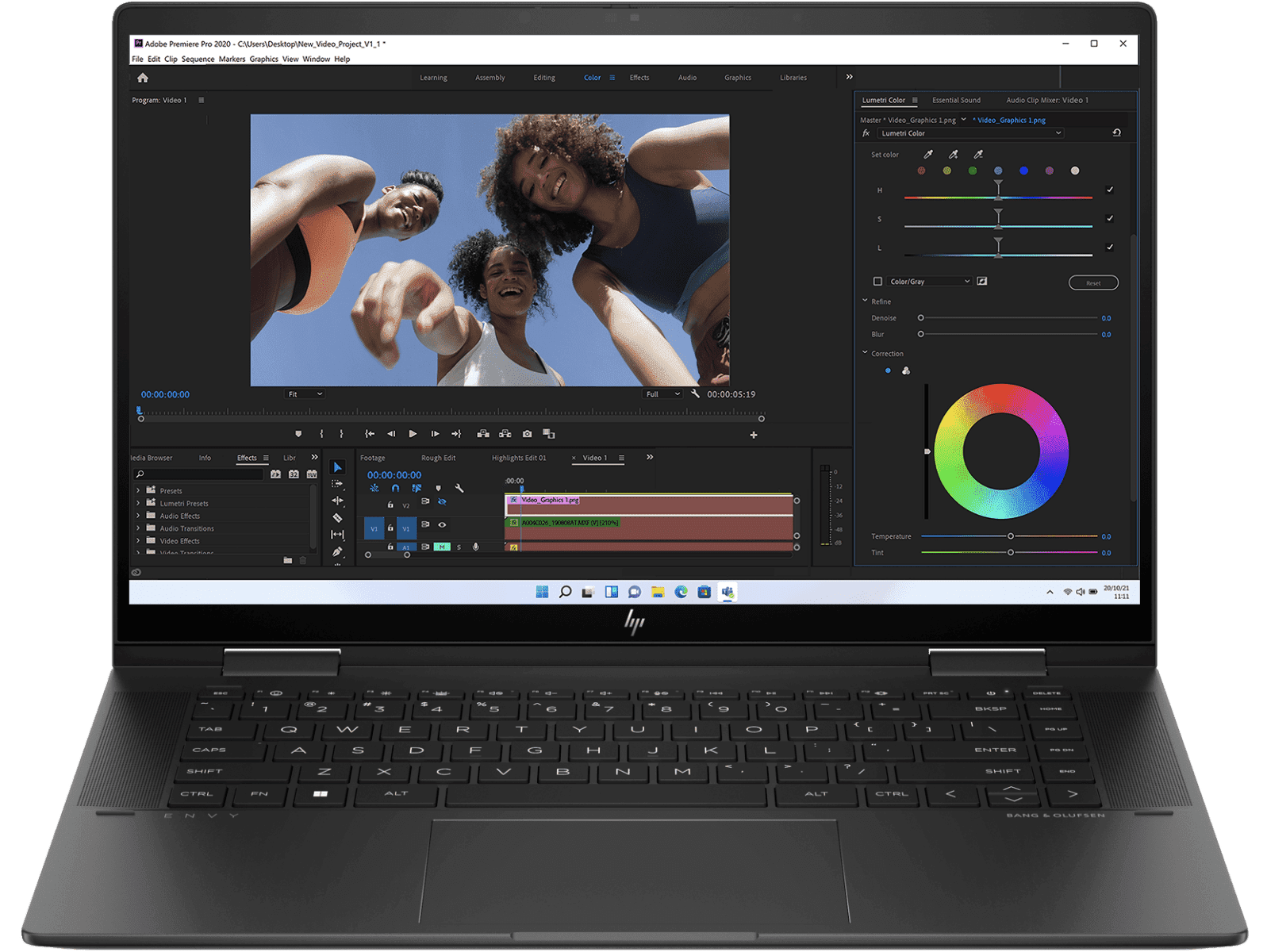Open the Fit zoom level dropdown

coord(305,393)
